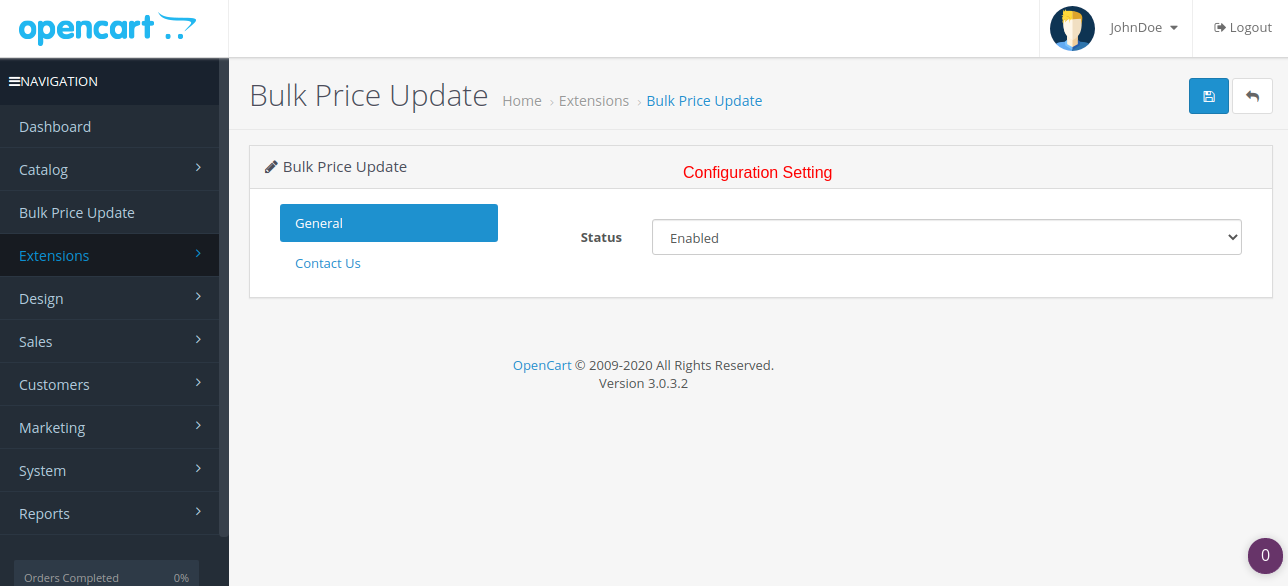Open the JohnDoe profile avatar
This screenshot has width=1288, height=586.
(1071, 28)
